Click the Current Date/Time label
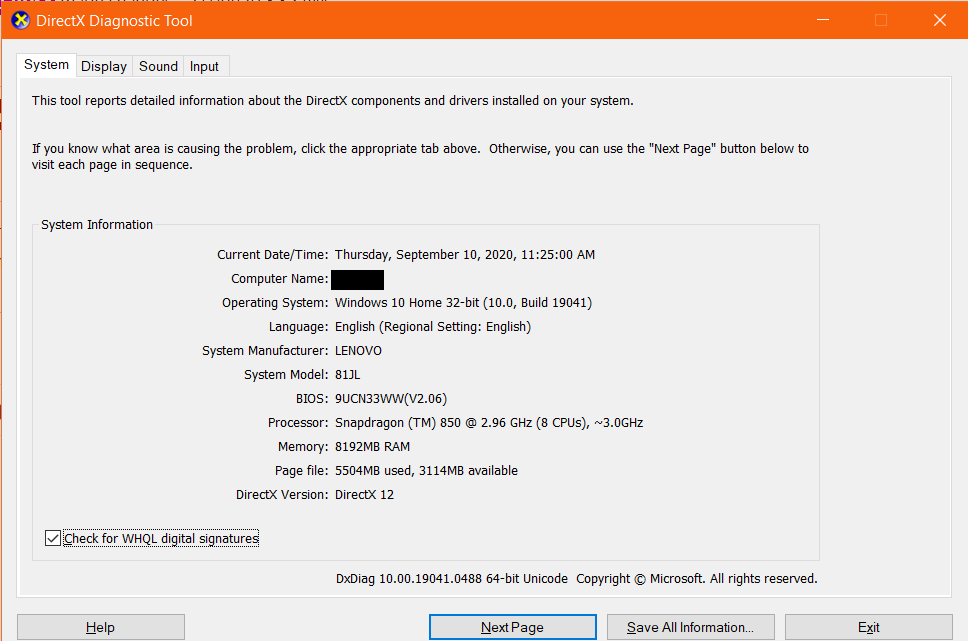 pos(272,254)
